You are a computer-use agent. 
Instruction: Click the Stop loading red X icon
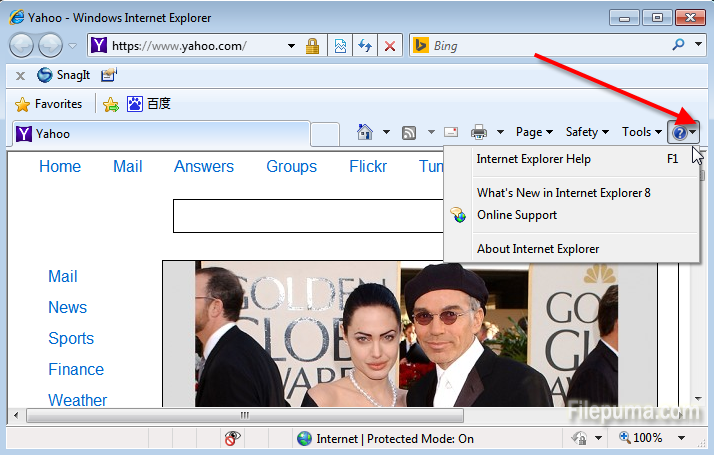(x=390, y=46)
